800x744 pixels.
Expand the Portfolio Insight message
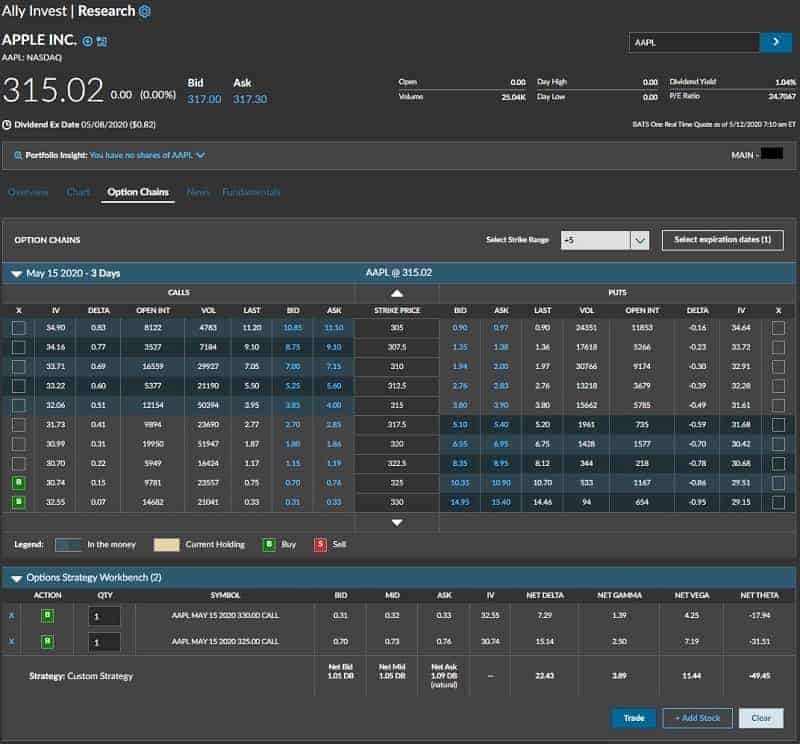tap(200, 156)
